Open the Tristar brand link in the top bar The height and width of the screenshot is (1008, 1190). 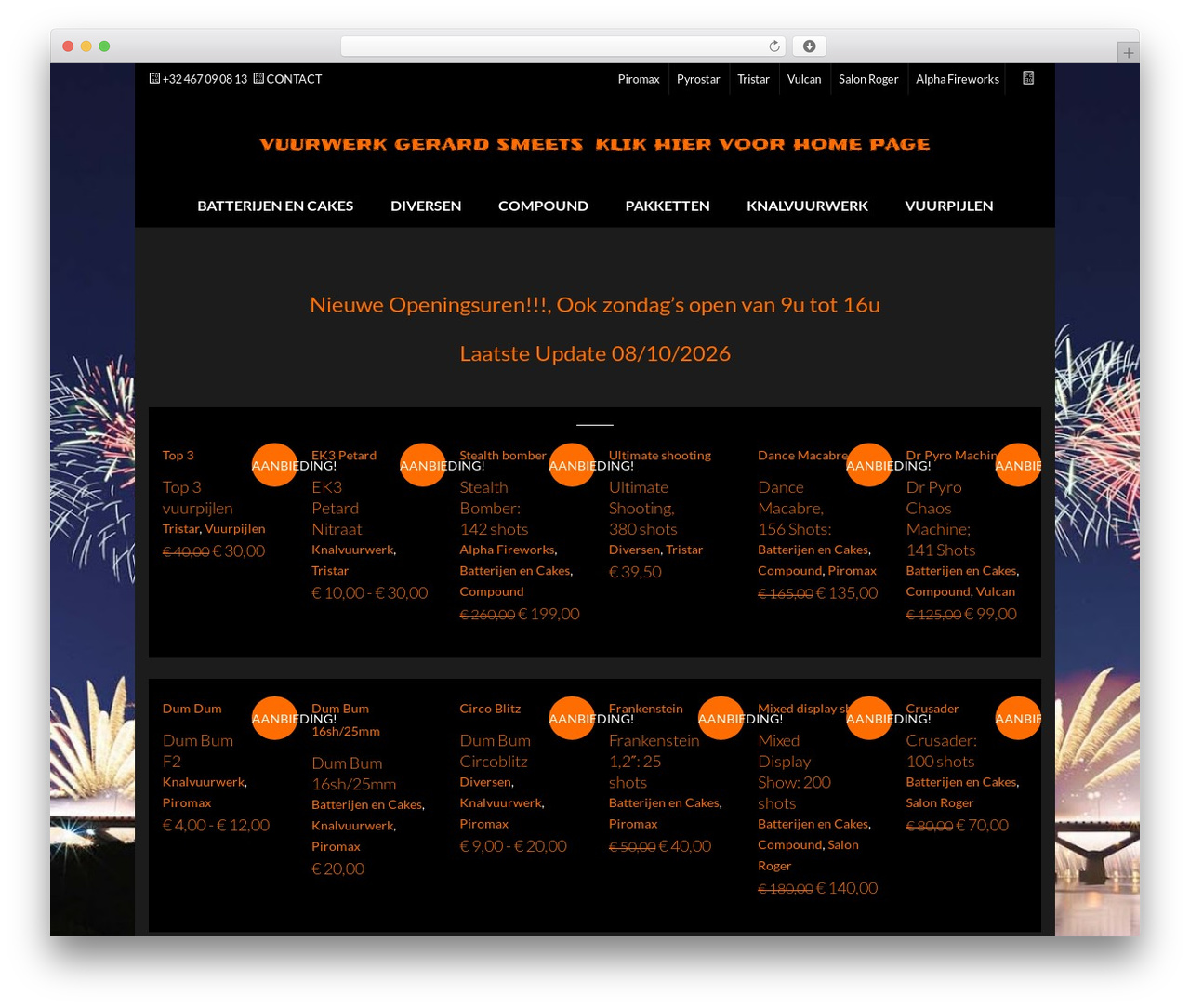(753, 79)
